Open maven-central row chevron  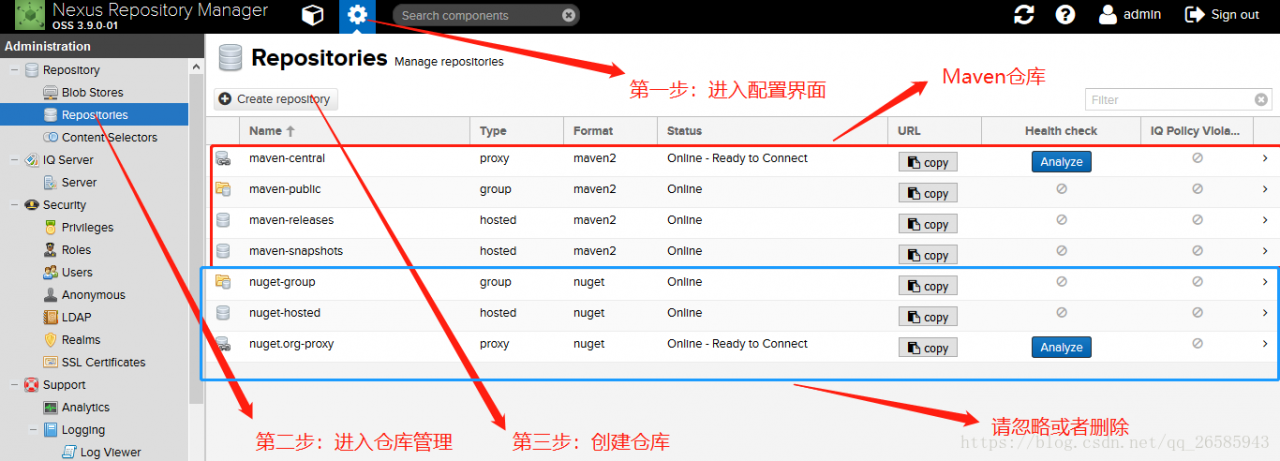[x=1264, y=158]
